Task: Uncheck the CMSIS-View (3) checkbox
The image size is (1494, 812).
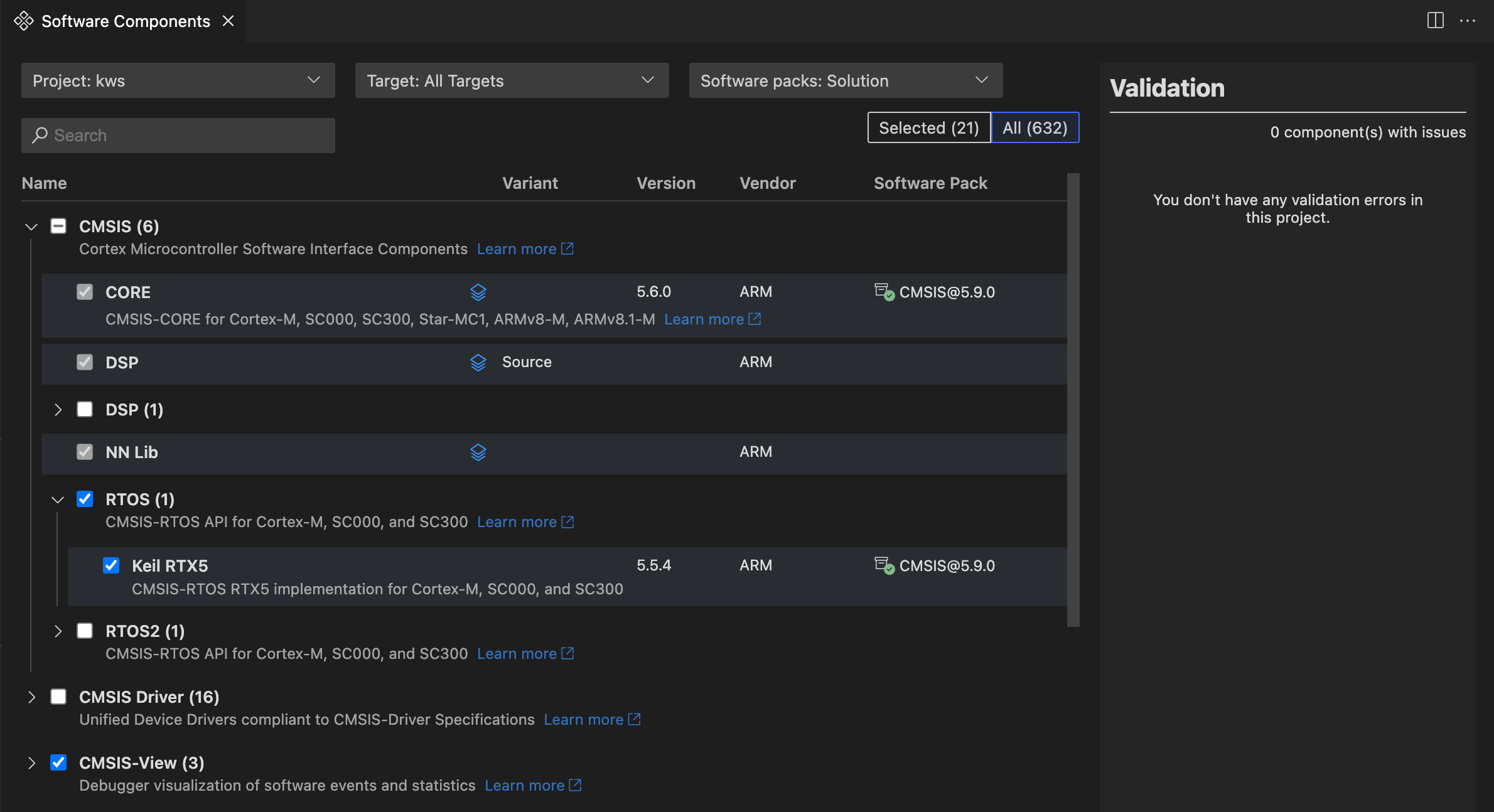Action: (58, 762)
